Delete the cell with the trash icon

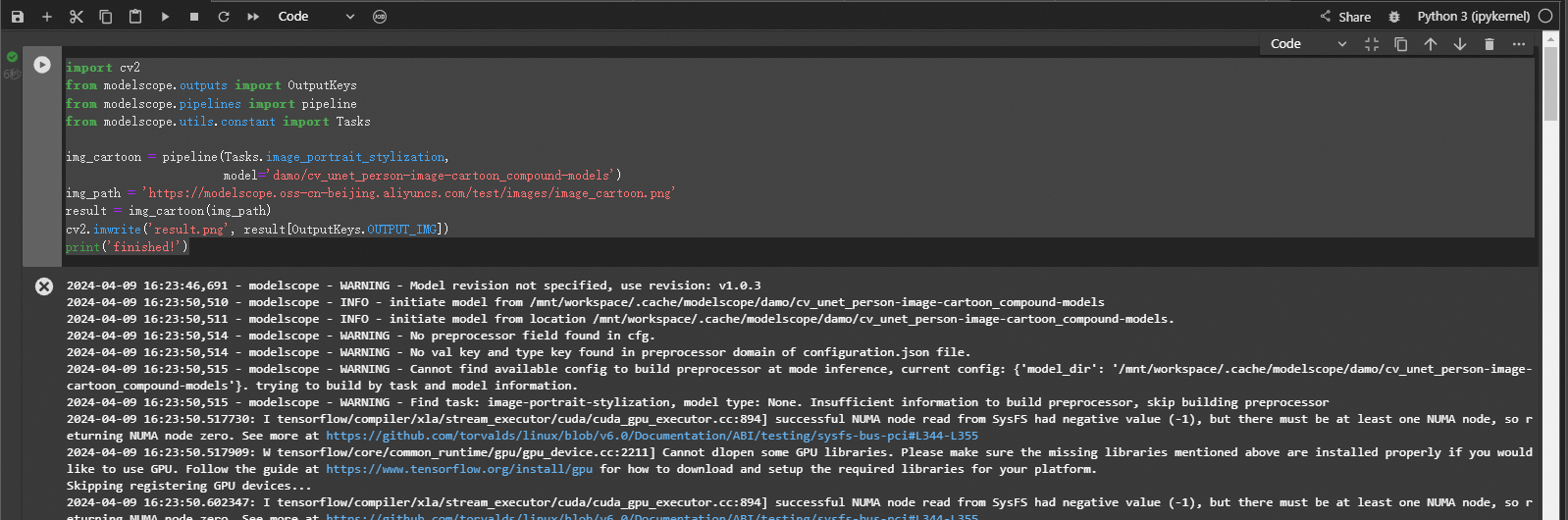1490,44
